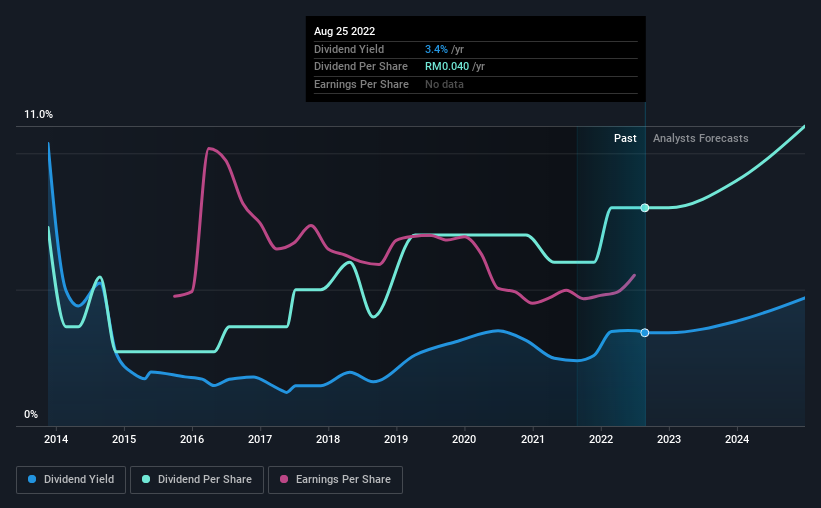
Task: Toggle the Dividend Per Share legend item
Action: pos(197,480)
